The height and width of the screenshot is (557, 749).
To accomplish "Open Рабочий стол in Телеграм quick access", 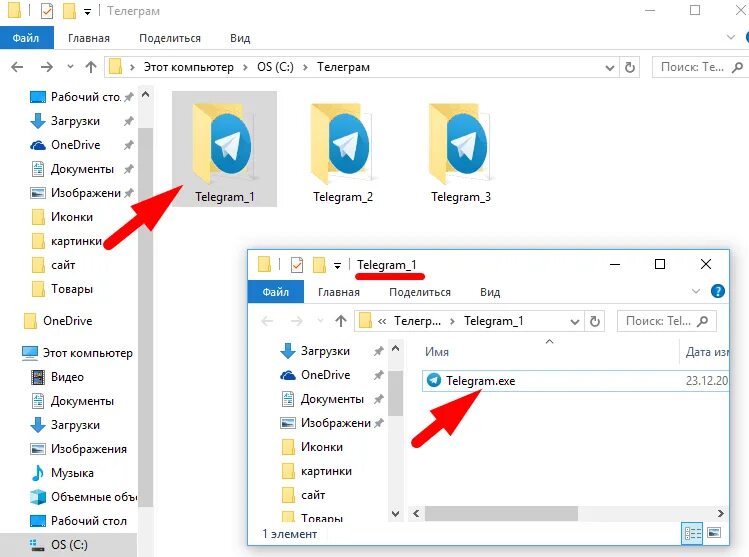I will click(75, 96).
